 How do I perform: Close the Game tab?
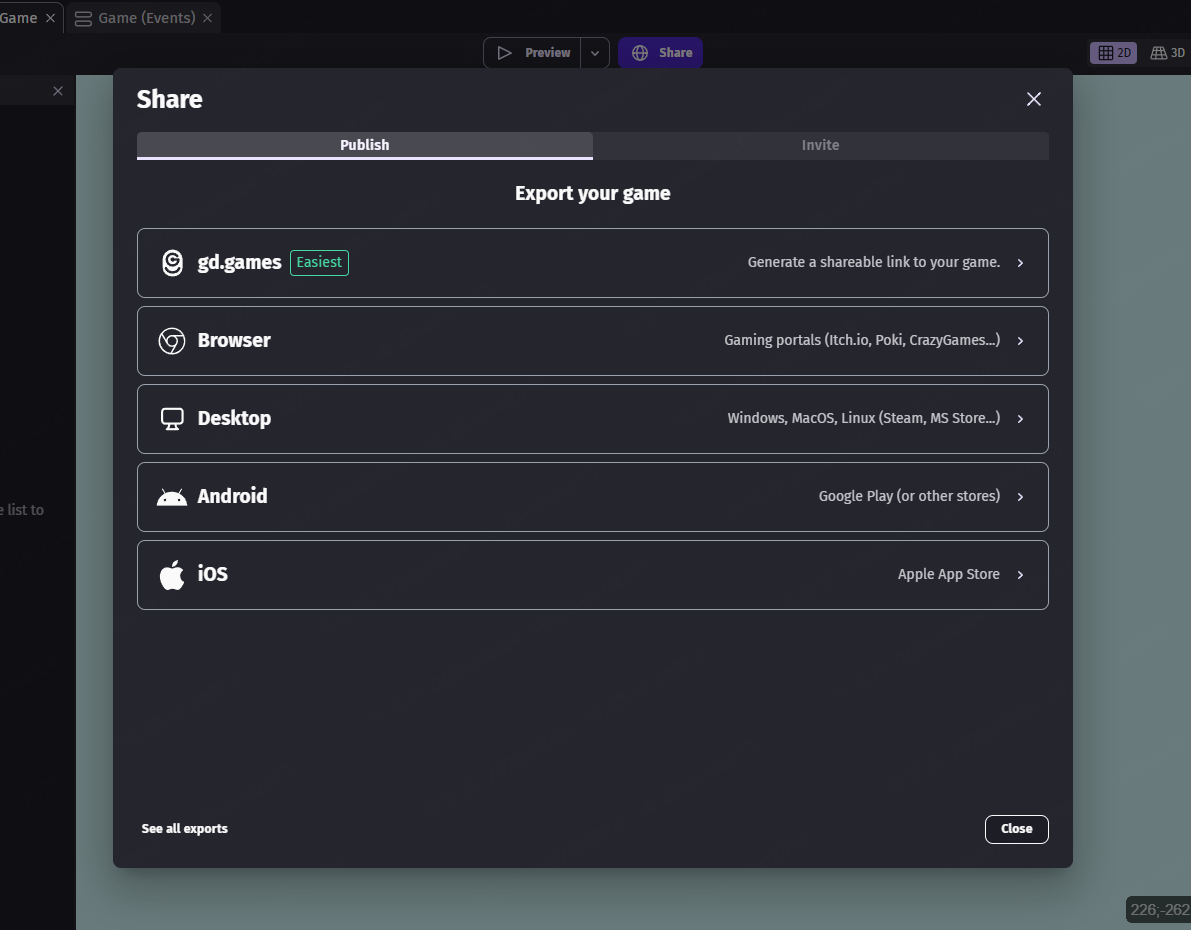click(50, 18)
